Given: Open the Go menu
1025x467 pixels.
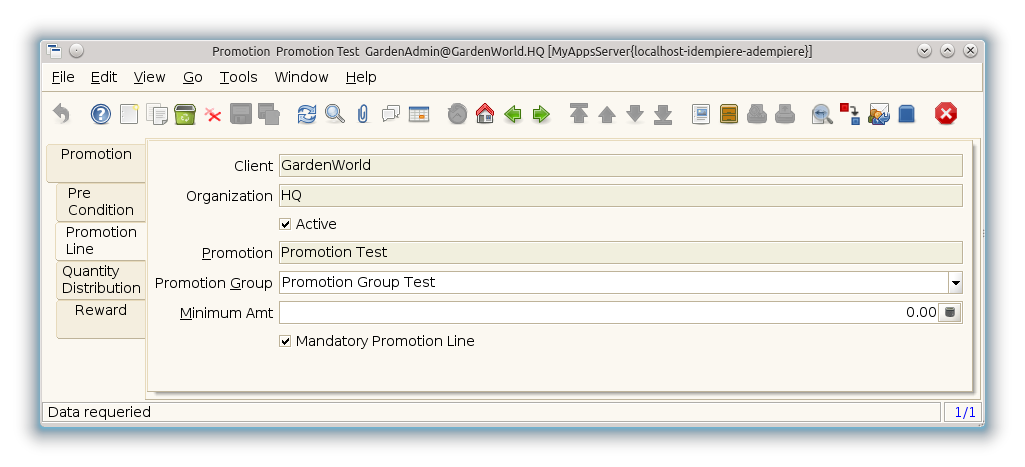Looking at the screenshot, I should point(193,77).
